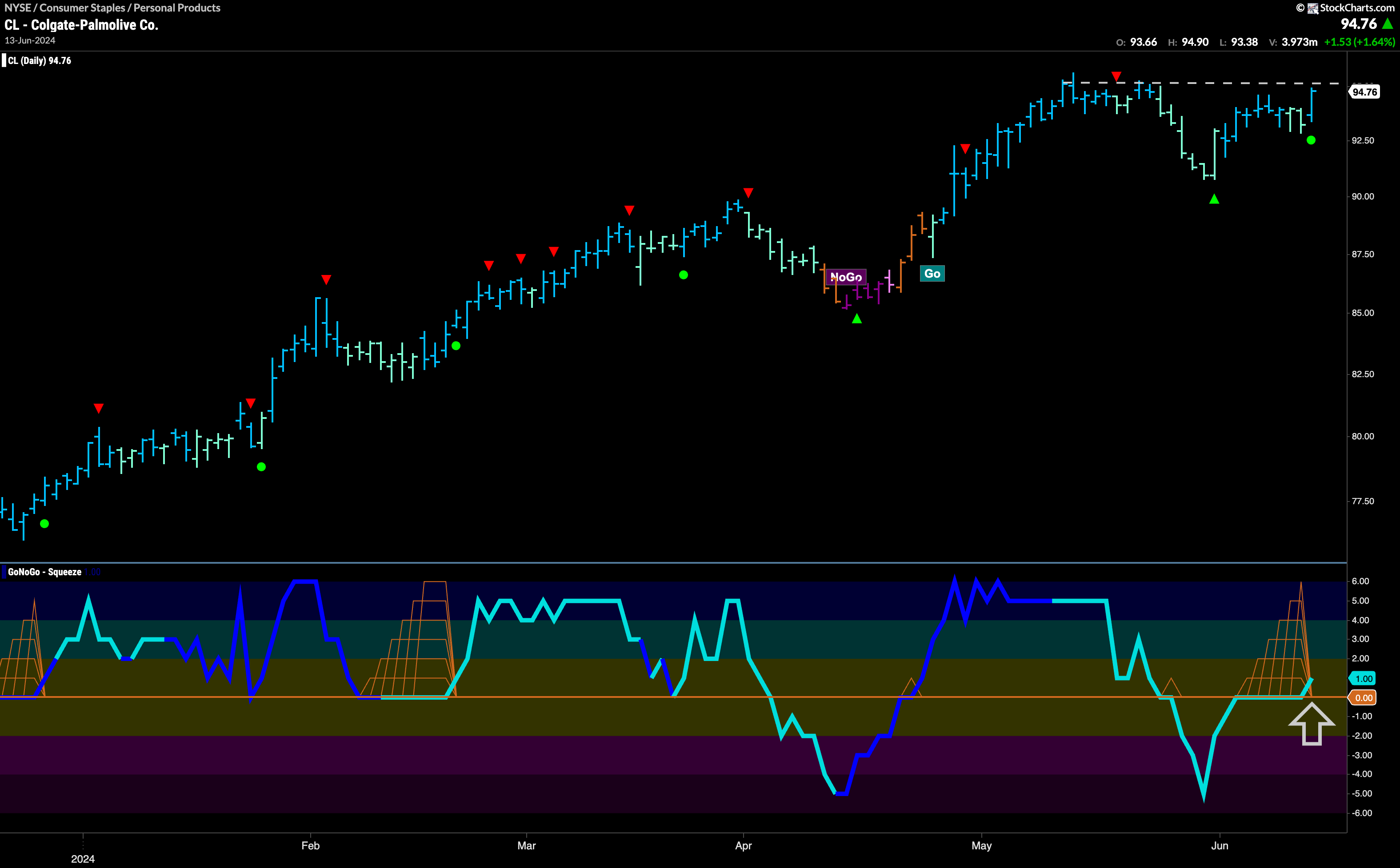The height and width of the screenshot is (868, 1400).
Task: Click the StockCharts.com logo icon
Action: [x=1313, y=8]
